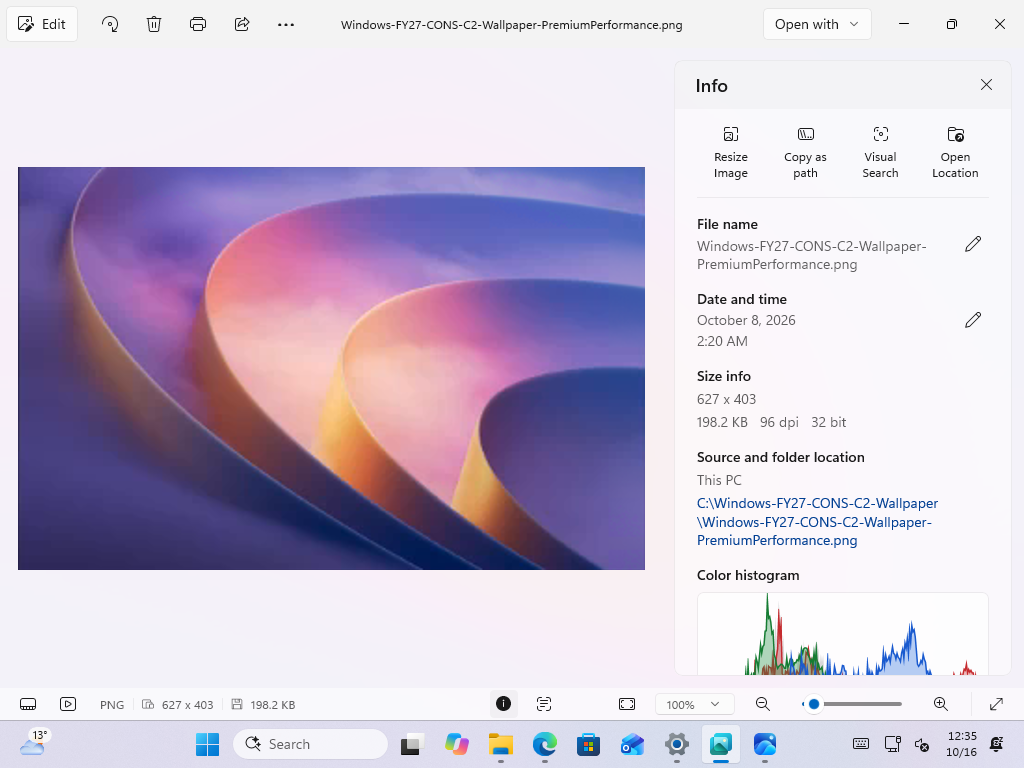
Task: Launch Copilot from the taskbar
Action: [x=456, y=744]
